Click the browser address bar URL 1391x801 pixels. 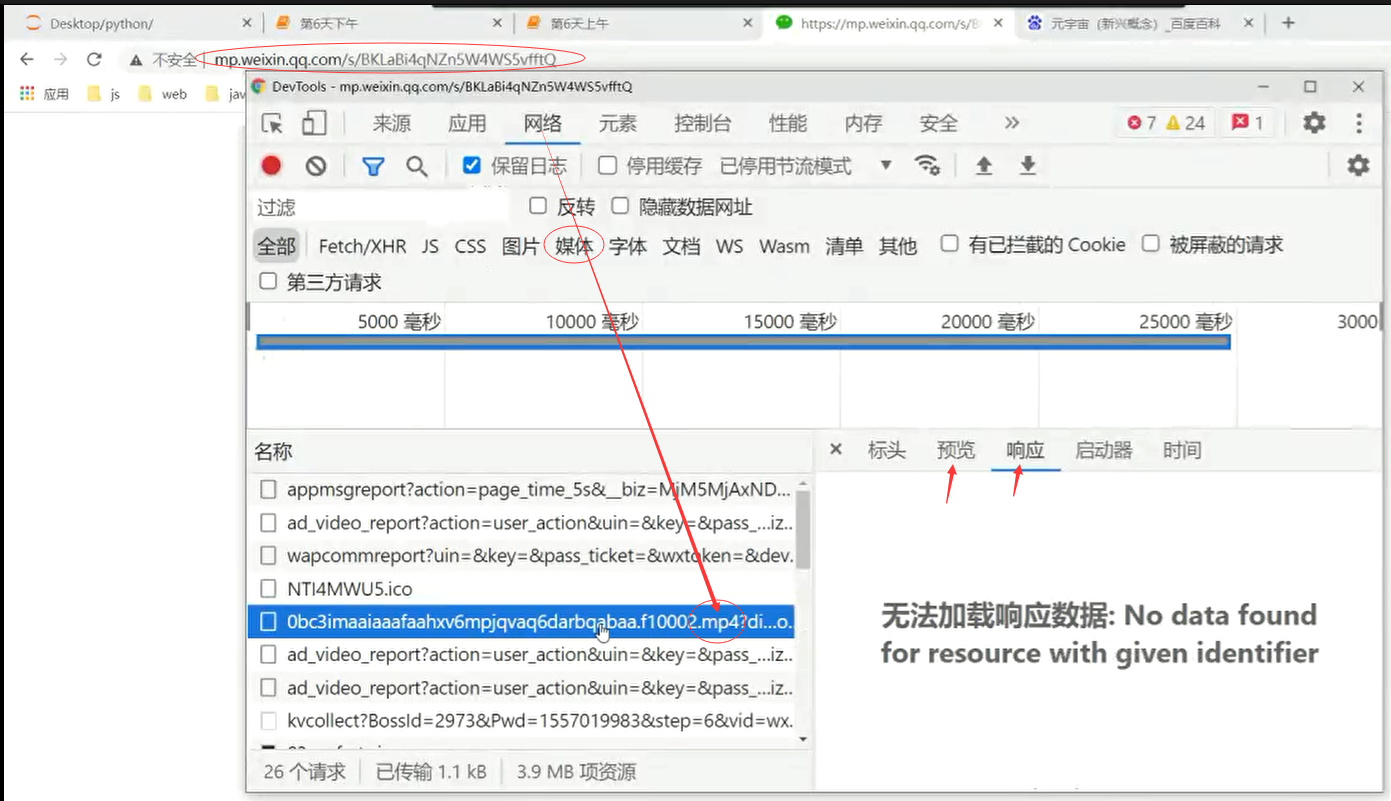click(385, 60)
